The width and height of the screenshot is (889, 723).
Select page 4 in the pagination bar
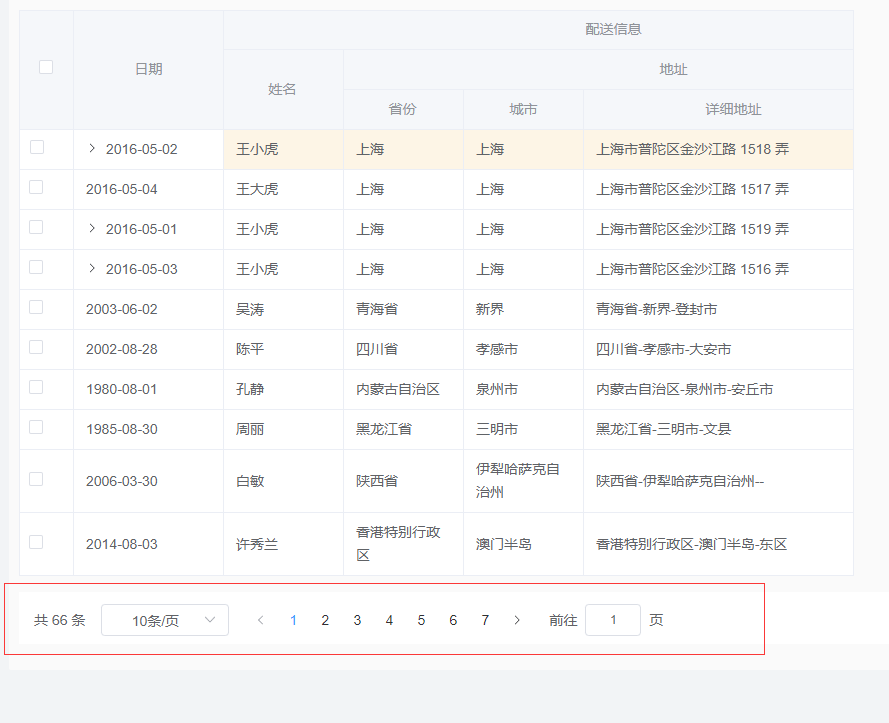[x=389, y=620]
